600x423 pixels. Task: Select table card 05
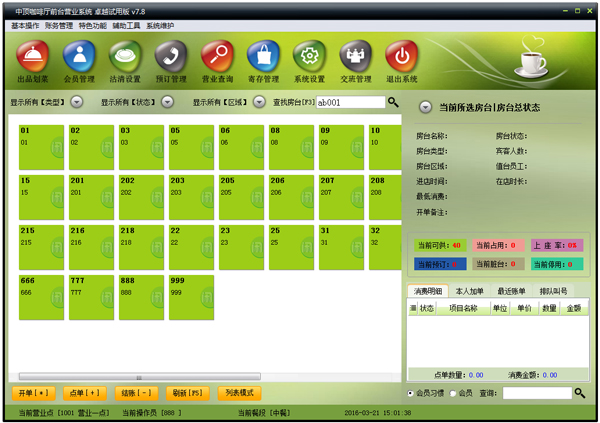(191, 147)
